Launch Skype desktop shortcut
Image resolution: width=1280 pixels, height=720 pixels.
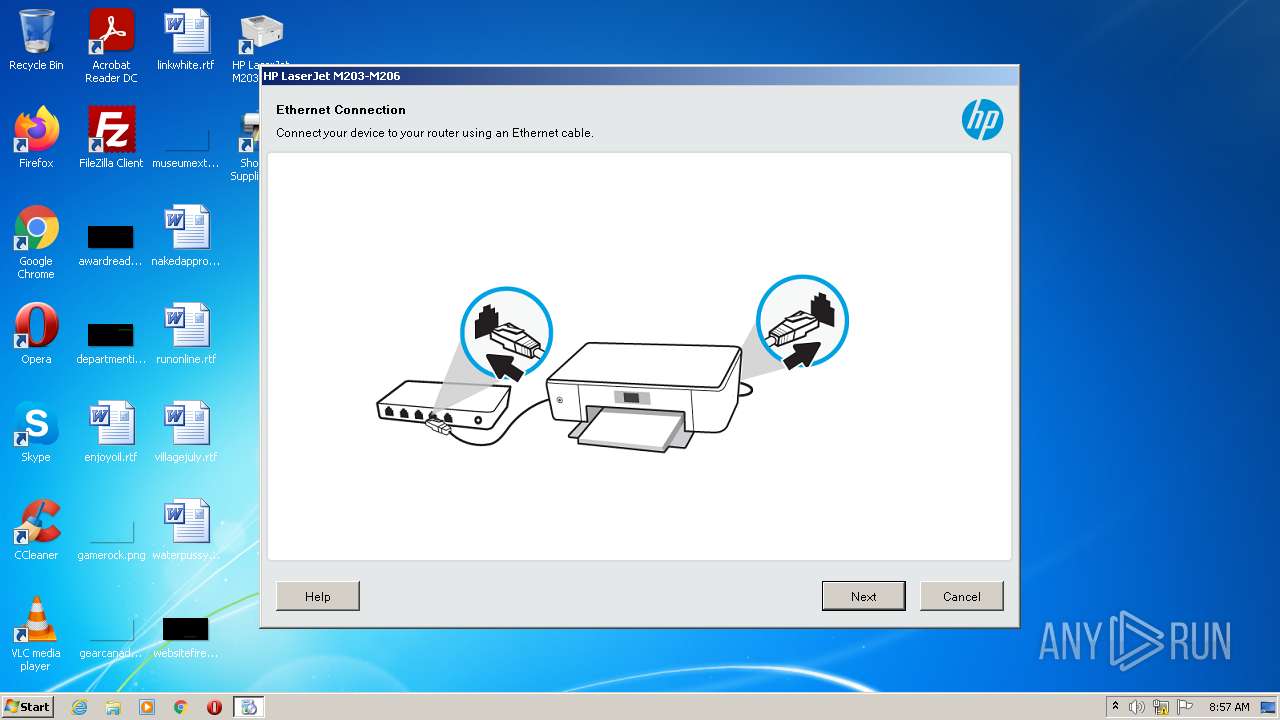[36, 432]
